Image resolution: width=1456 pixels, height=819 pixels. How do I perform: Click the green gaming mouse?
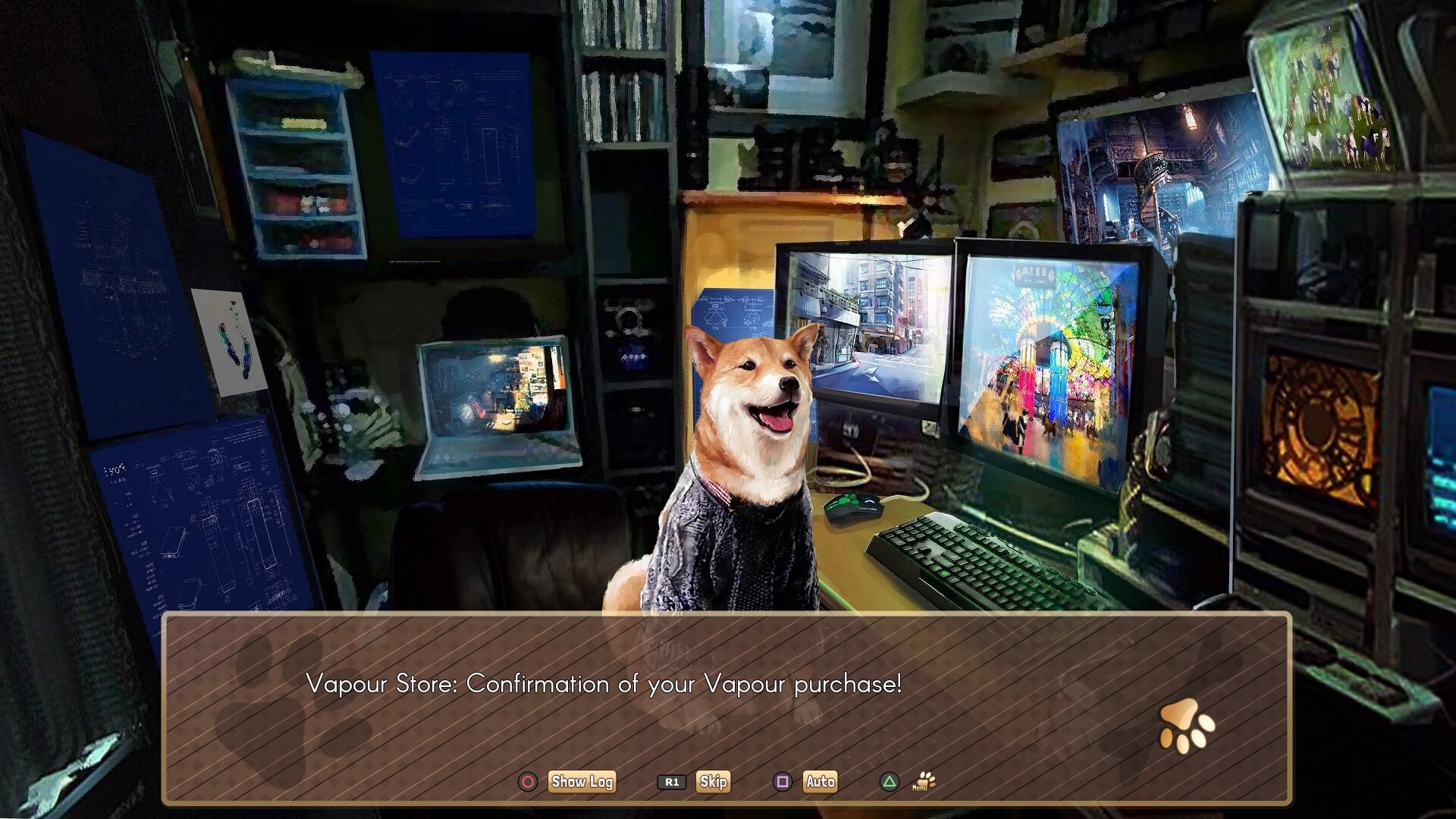coord(853,508)
